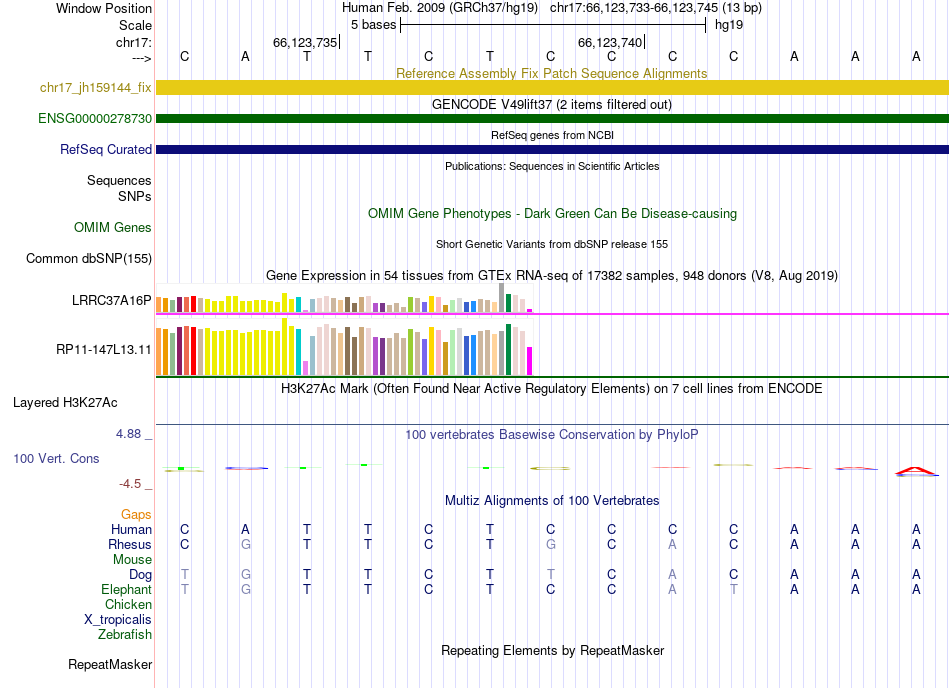Click the chr17:66,123,733-66,123,745 position text
This screenshot has height=688, width=950.
[656, 8]
